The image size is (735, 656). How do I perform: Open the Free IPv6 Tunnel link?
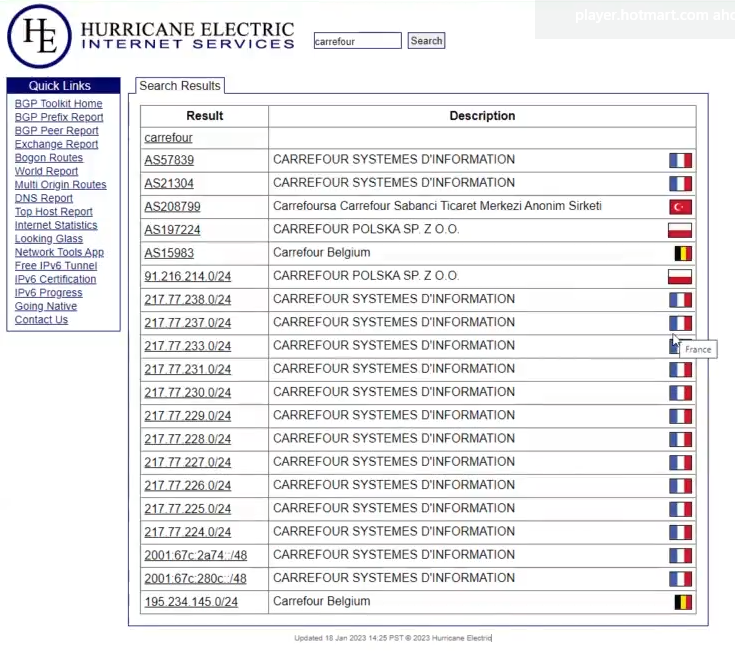[x=56, y=265]
